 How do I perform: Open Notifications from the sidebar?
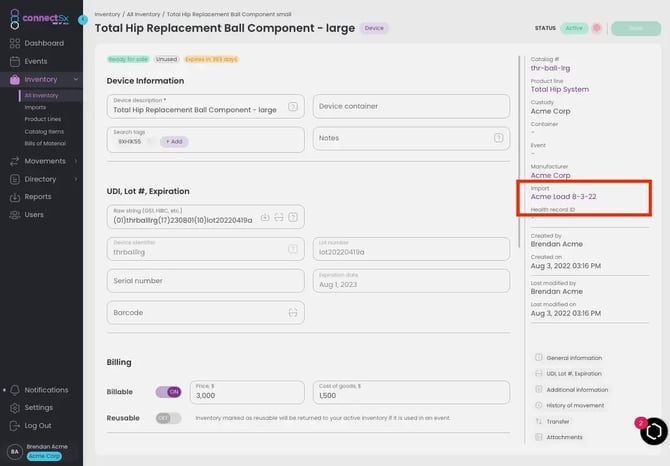pos(46,390)
